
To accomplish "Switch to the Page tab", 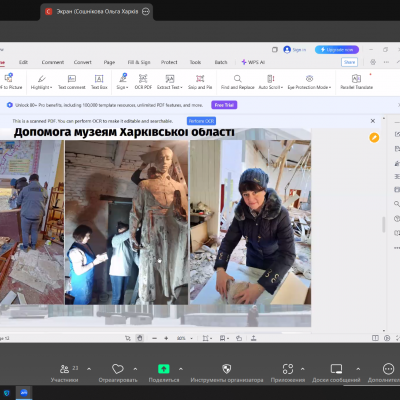I will [x=109, y=62].
